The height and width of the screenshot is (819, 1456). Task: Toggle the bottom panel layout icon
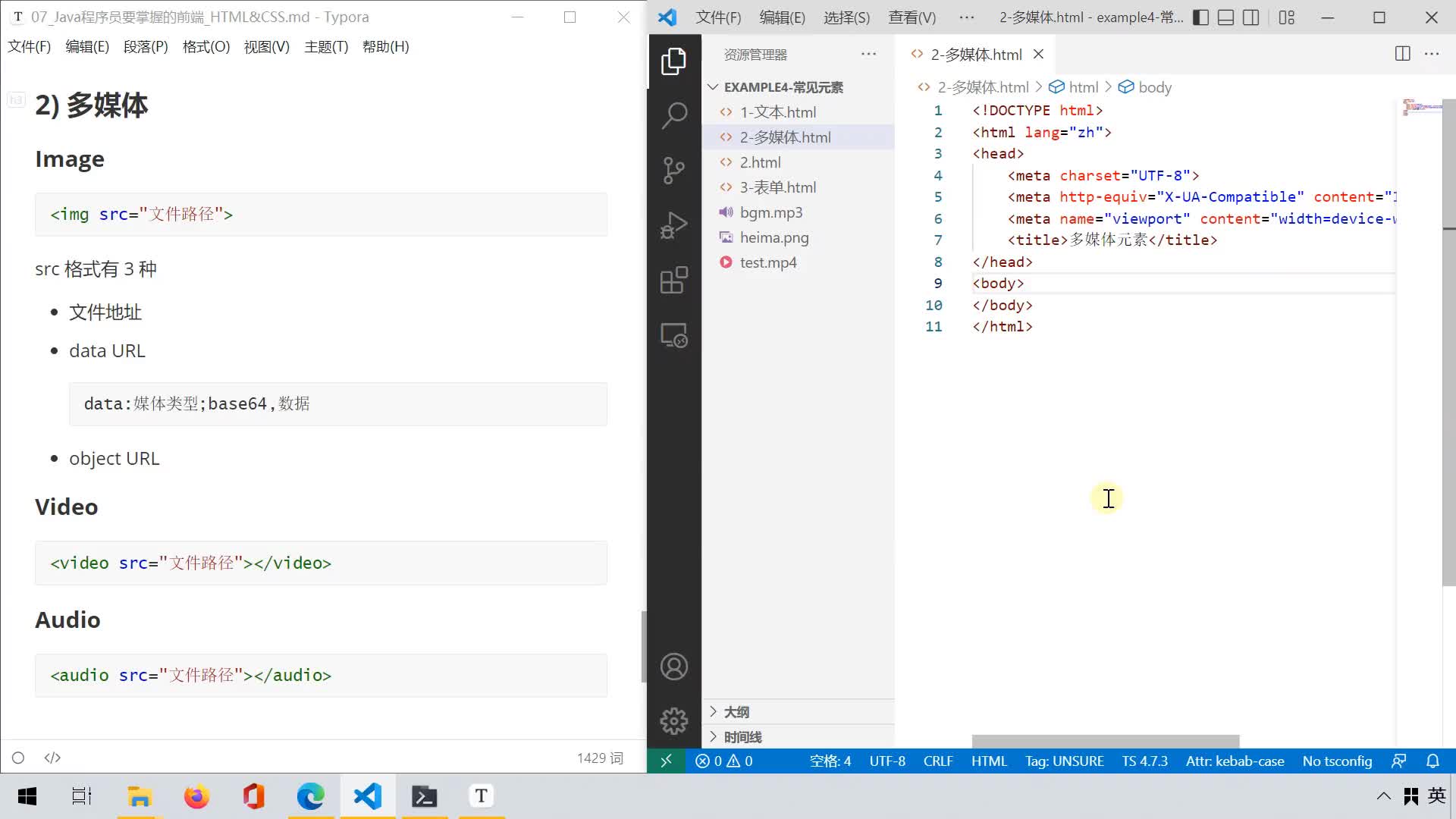[1225, 17]
